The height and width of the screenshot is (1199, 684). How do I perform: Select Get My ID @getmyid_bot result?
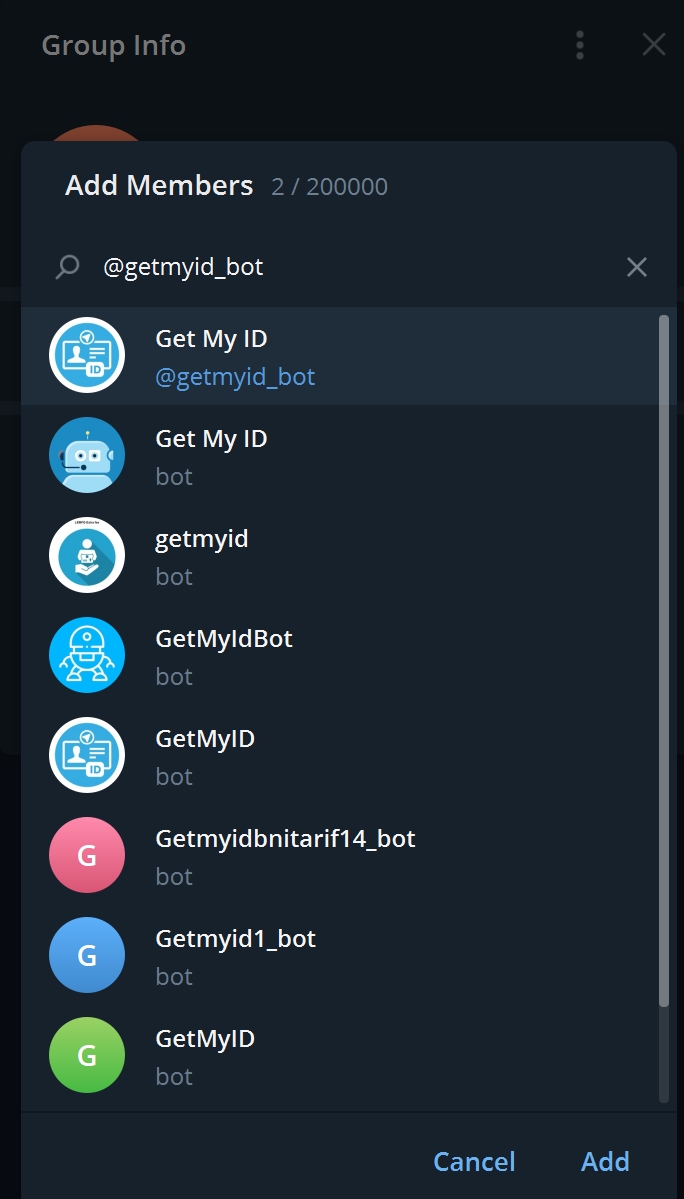235,356
